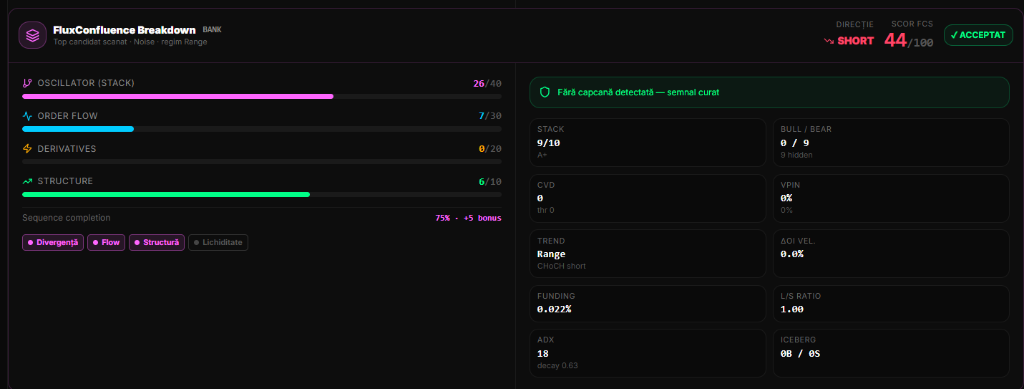Click the Order Flow progress bar
This screenshot has height=389, width=1024.
(262, 129)
